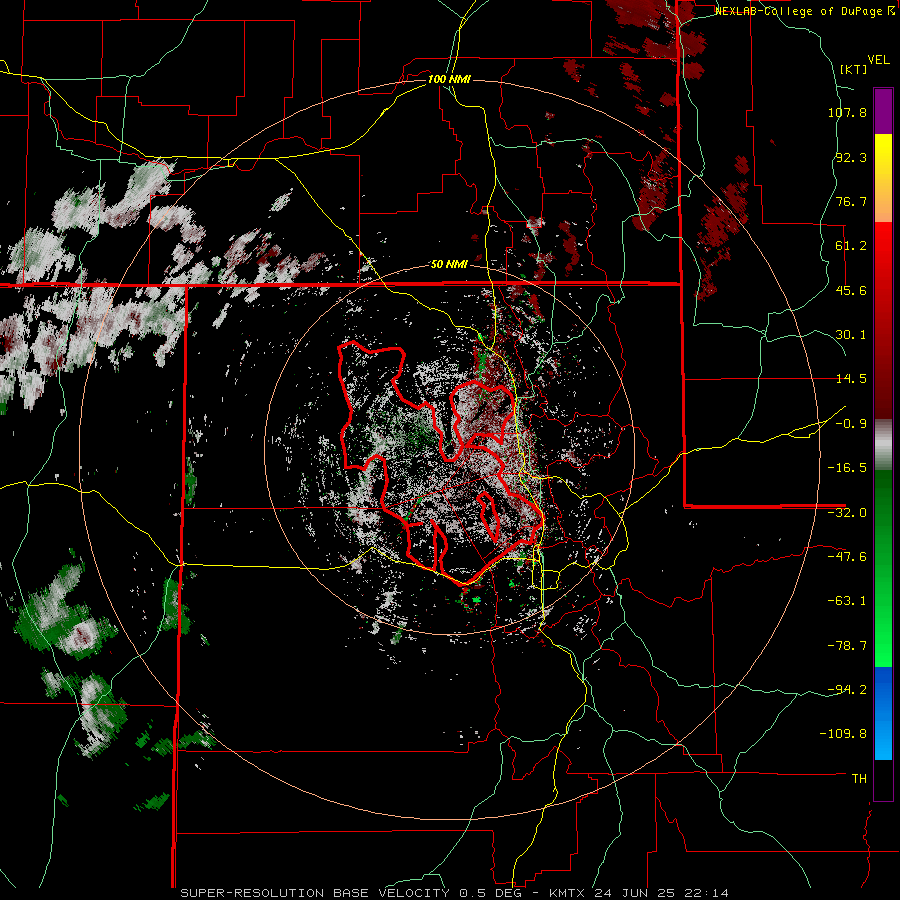Click the green segment of velocity color bar
900x900 pixels.
(x=883, y=568)
